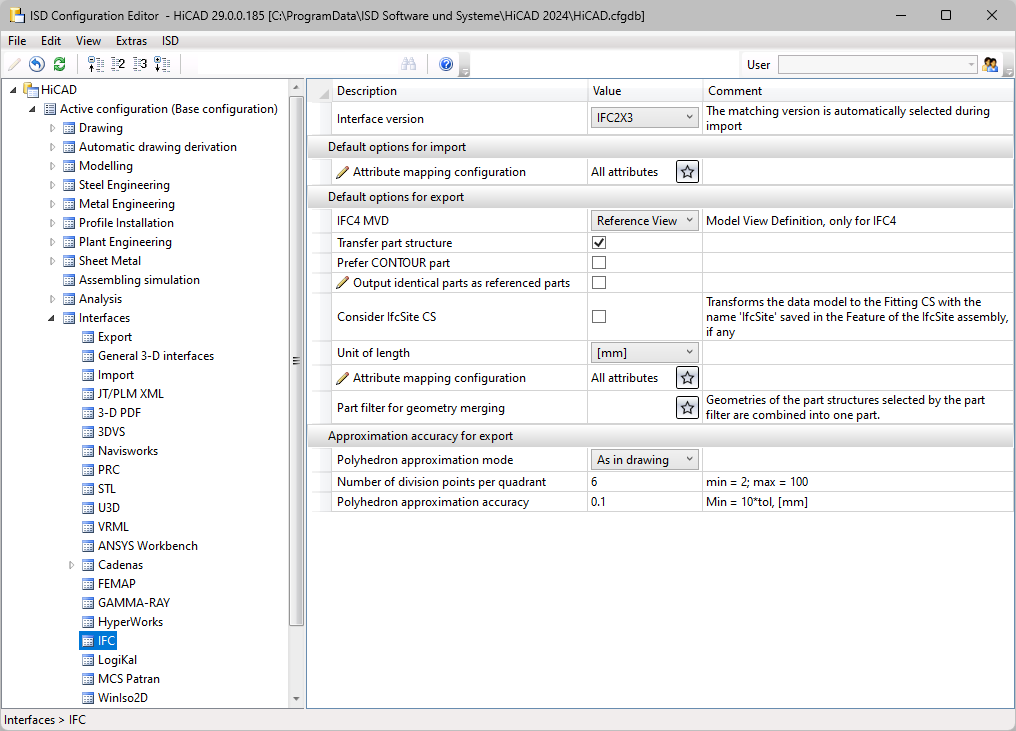The height and width of the screenshot is (731, 1016).
Task: Select Navisworks in the Interfaces tree
Action: pyautogui.click(x=127, y=451)
